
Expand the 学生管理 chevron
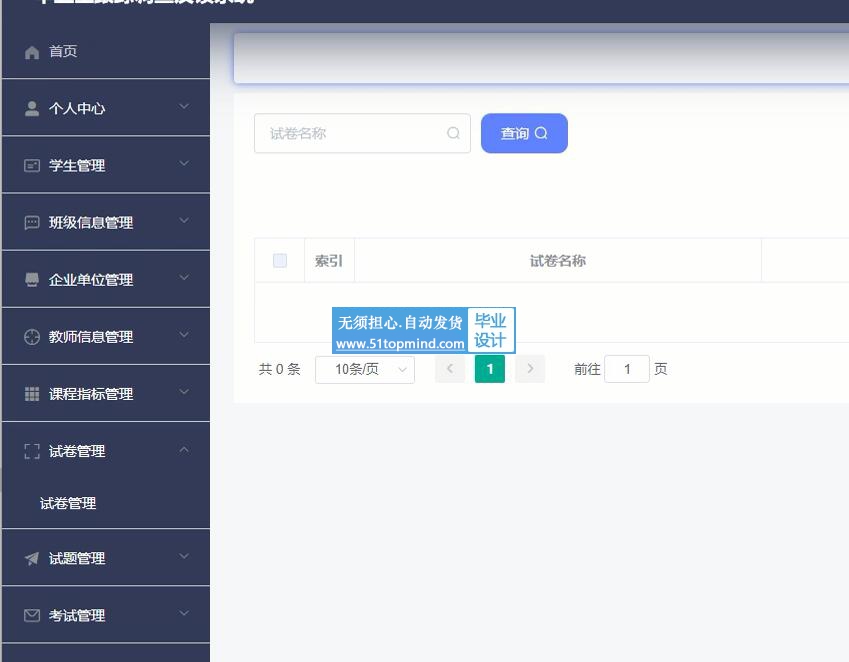tap(184, 163)
